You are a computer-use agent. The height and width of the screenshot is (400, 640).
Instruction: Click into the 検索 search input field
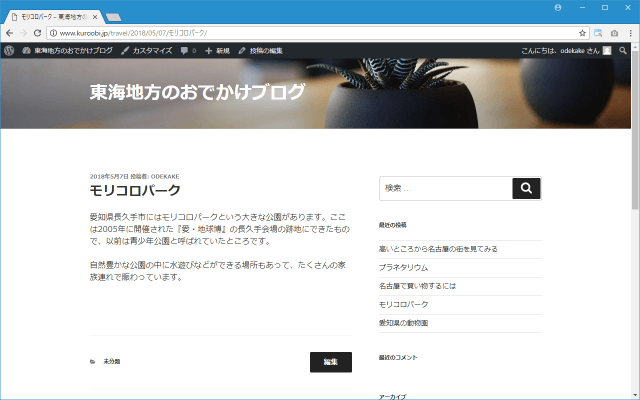point(445,188)
